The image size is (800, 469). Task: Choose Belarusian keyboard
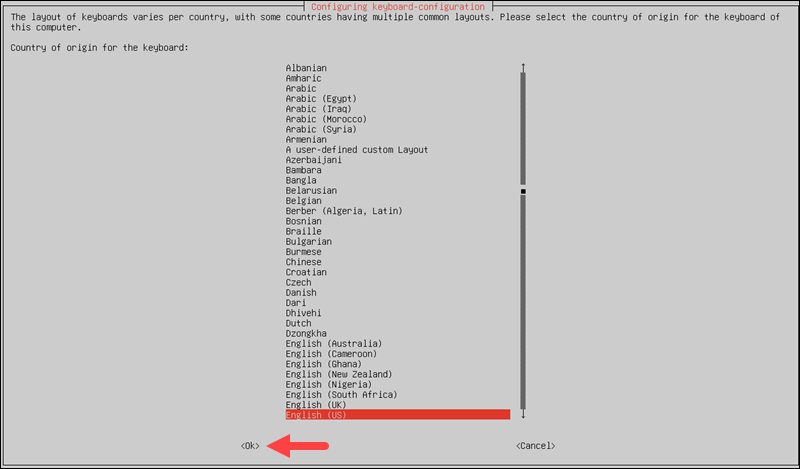311,190
